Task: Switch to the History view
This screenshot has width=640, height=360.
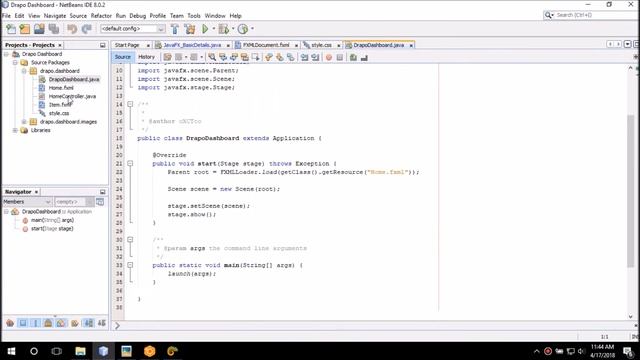Action: point(146,57)
